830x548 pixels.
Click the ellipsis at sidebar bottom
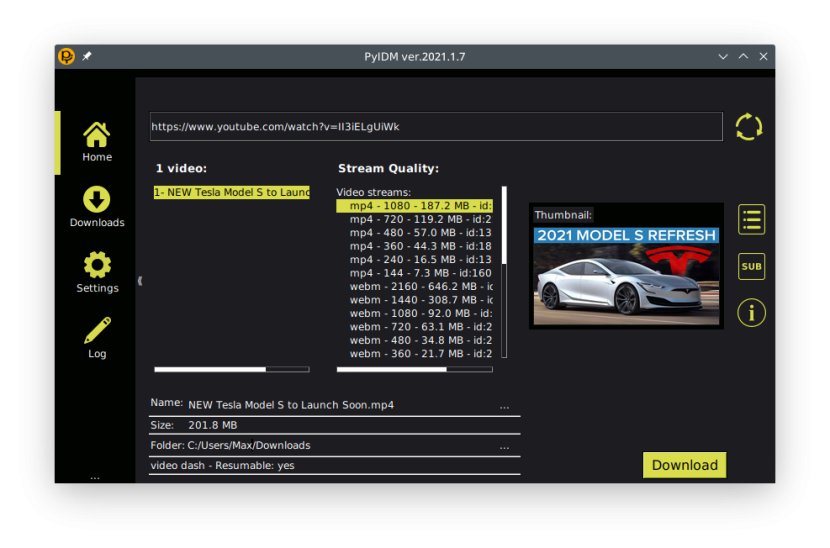click(95, 478)
